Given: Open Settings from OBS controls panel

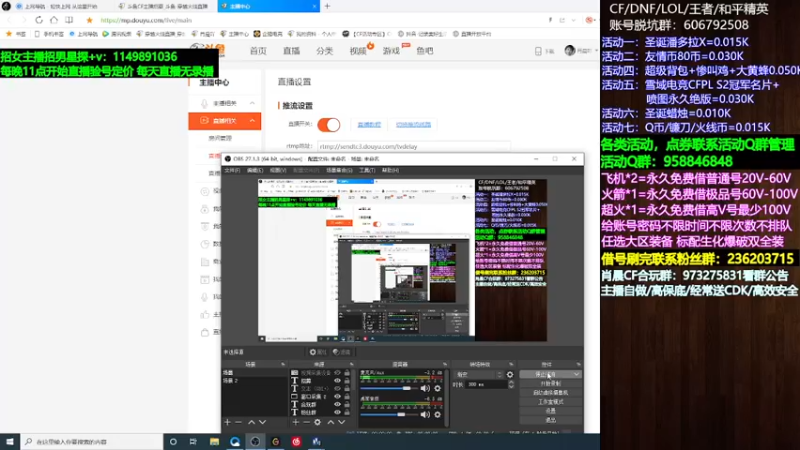Looking at the screenshot, I should (551, 411).
